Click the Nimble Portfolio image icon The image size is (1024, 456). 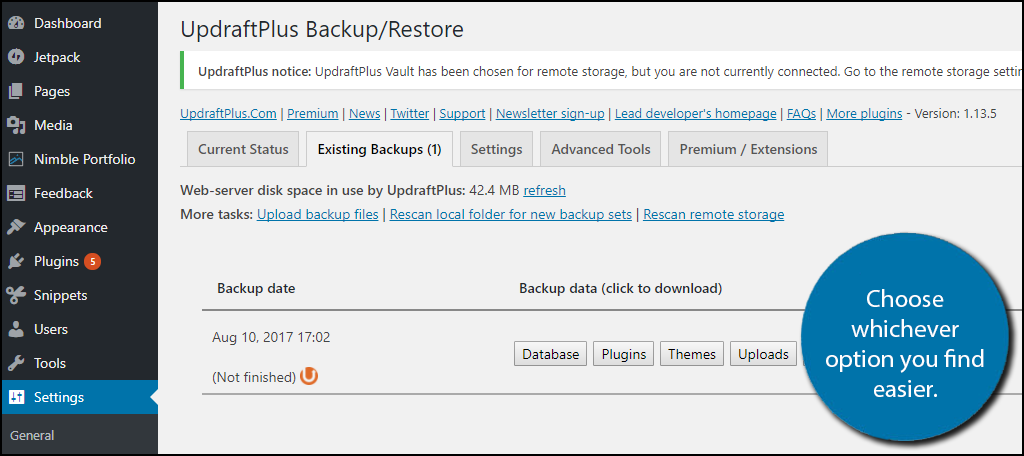[16, 159]
